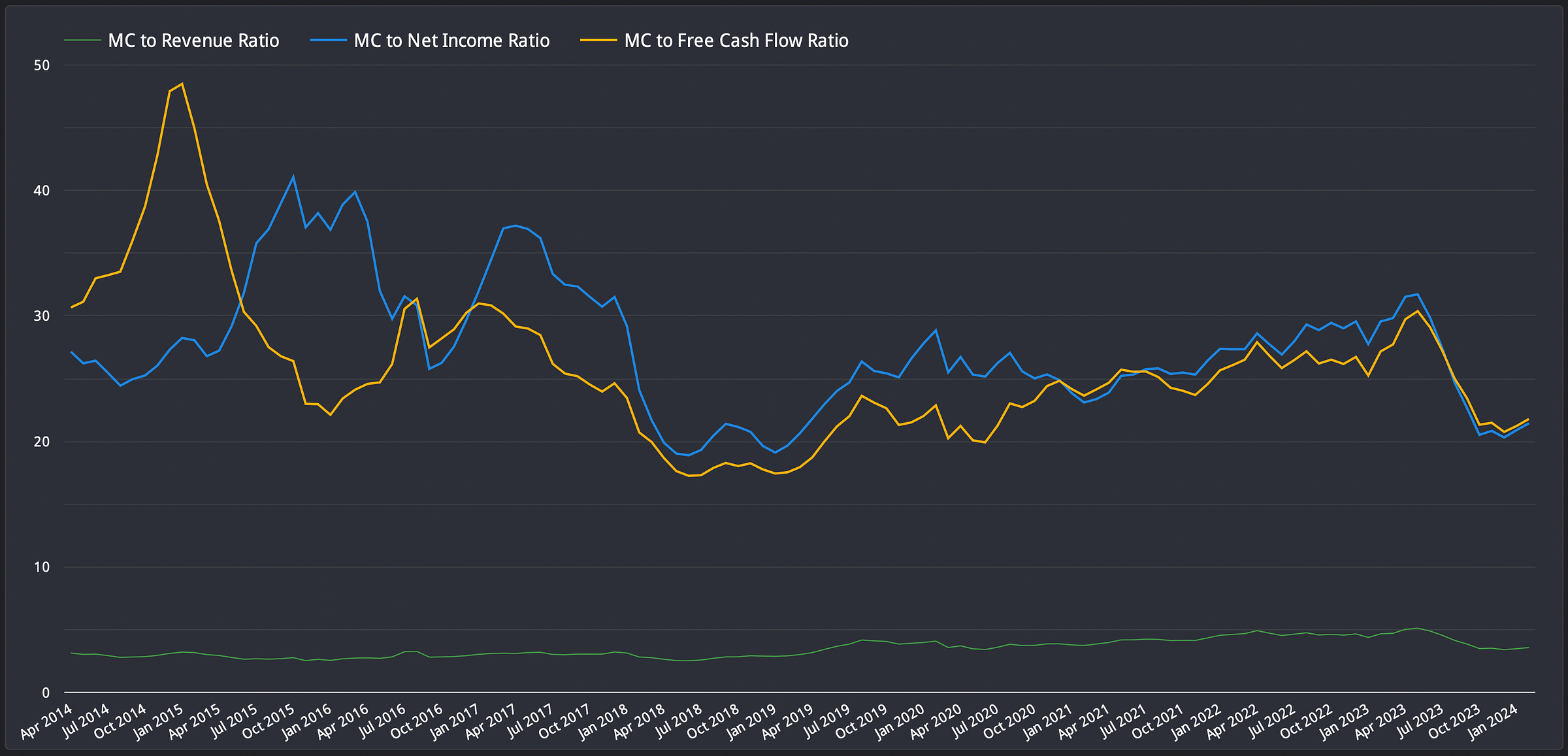Image resolution: width=1568 pixels, height=756 pixels.
Task: Click the 40 y-axis tick label
Action: (42, 191)
